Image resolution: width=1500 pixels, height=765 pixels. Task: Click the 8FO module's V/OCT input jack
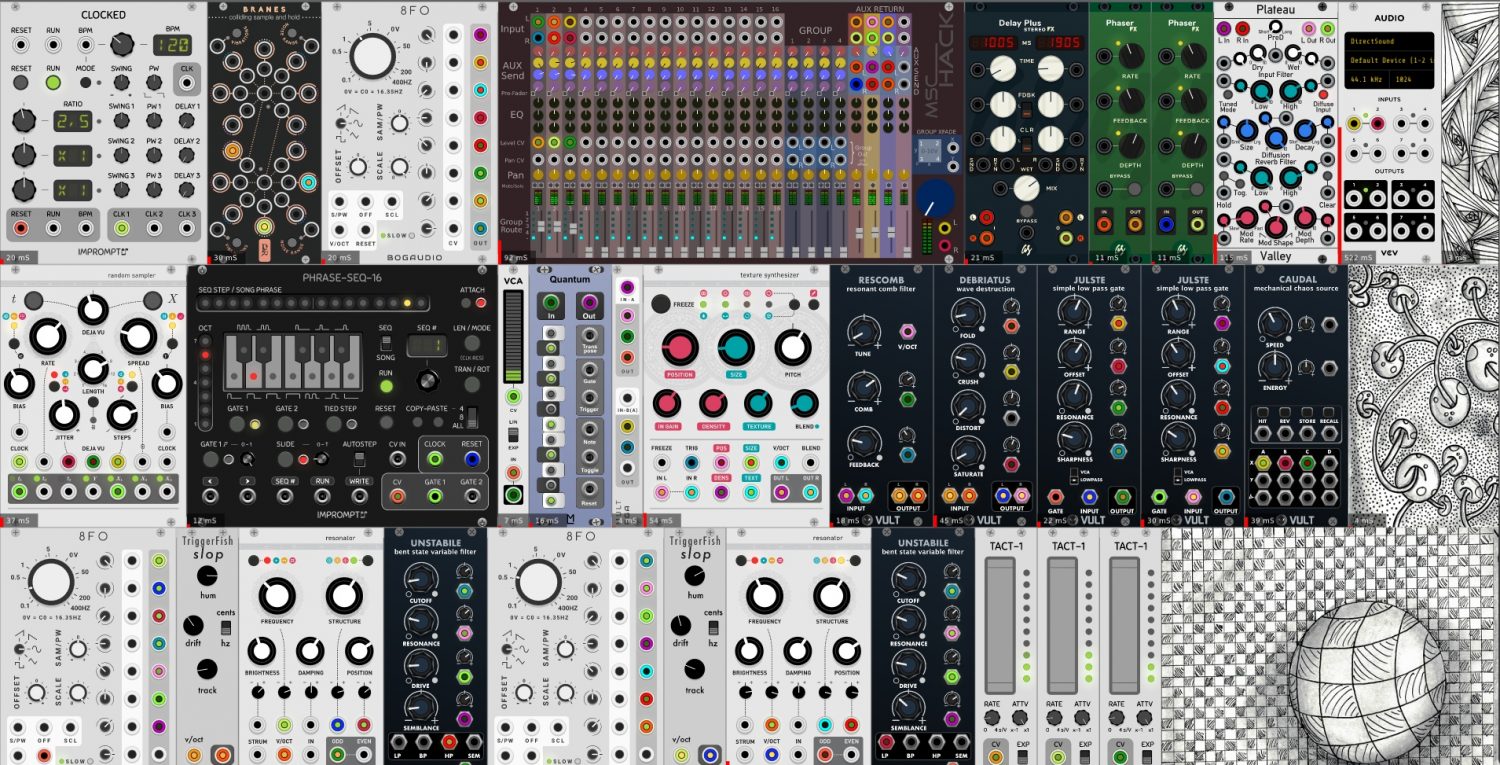340,229
